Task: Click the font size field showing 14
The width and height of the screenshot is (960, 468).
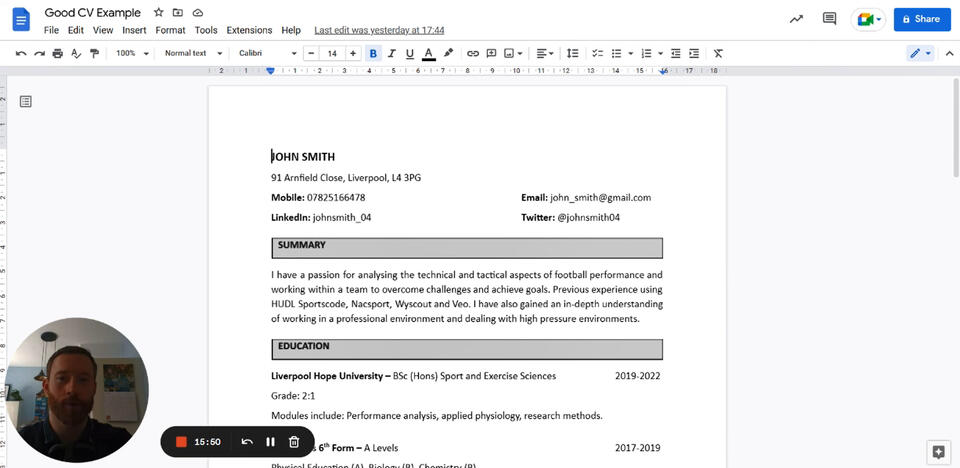Action: (x=332, y=53)
